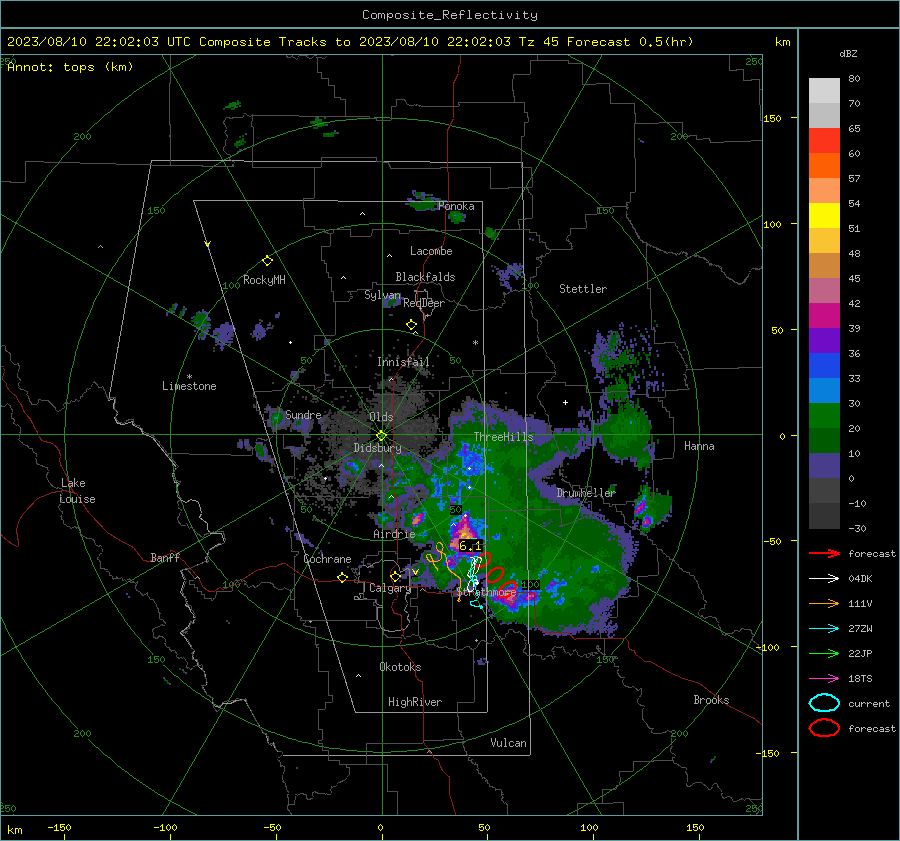
Task: Click the Okotoks city label
Action: [400, 667]
